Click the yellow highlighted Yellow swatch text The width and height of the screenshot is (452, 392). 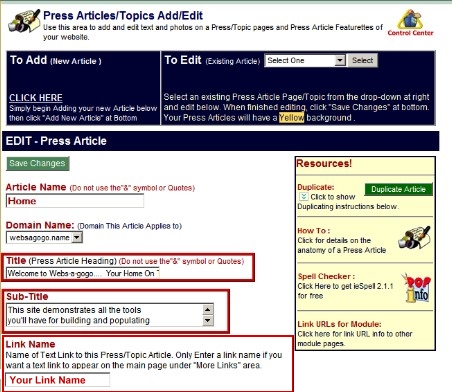291,118
